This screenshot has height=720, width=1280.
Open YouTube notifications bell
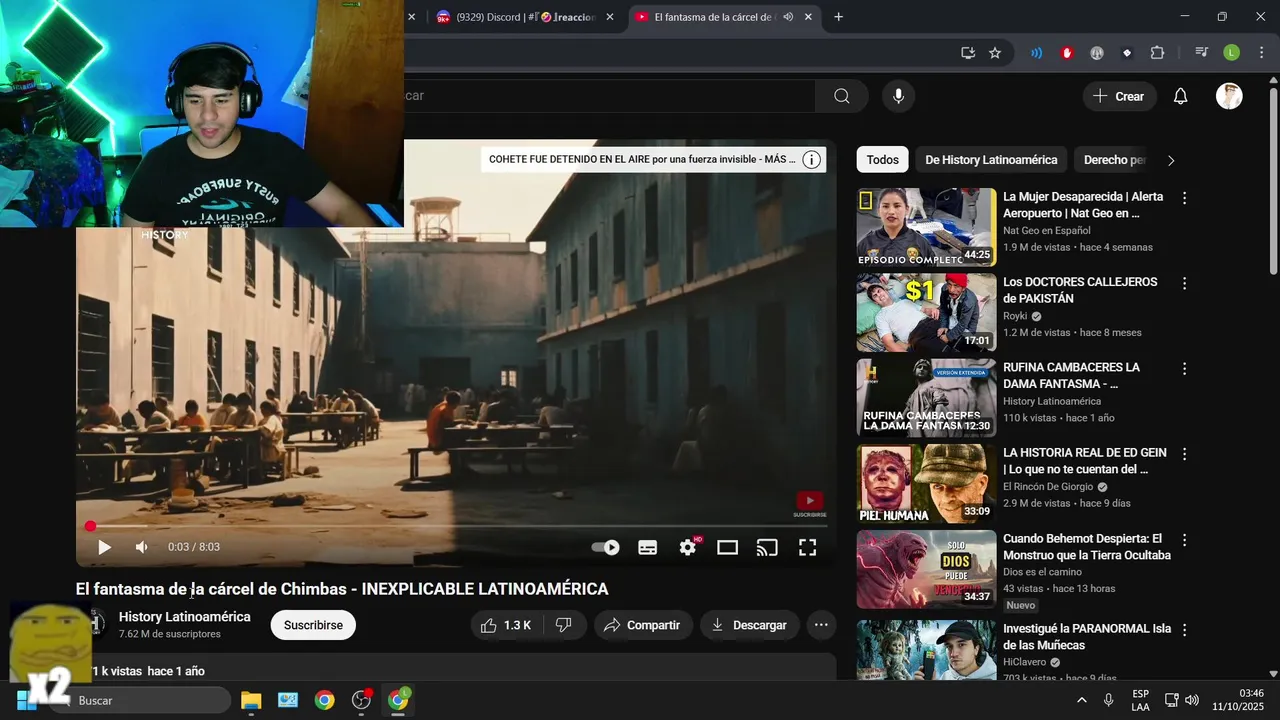coord(1180,96)
